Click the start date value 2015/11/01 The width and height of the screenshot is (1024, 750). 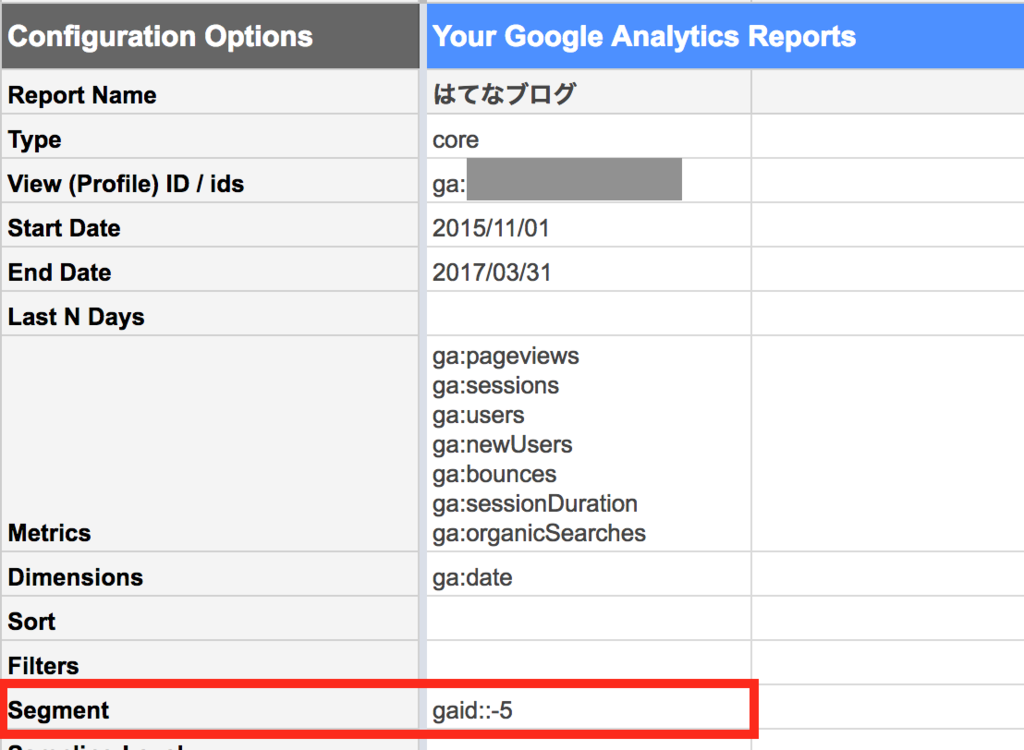(x=588, y=228)
